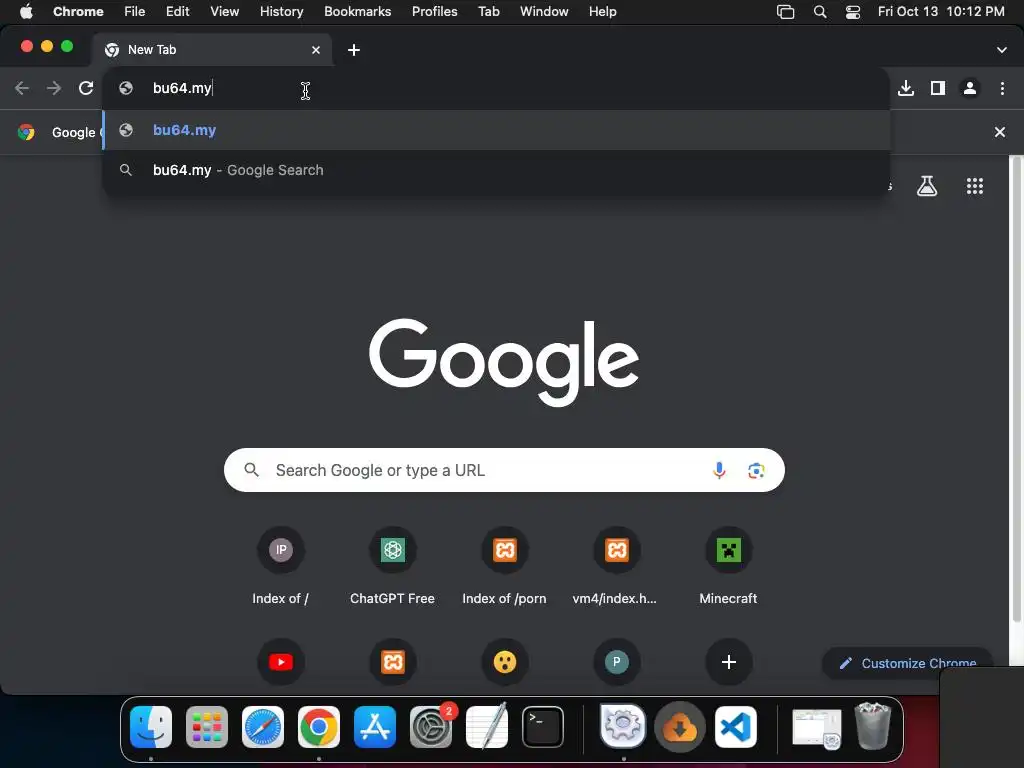Screen dimensions: 1024x768
Task: Open the ChatGPT Free shortcut
Action: (x=392, y=566)
